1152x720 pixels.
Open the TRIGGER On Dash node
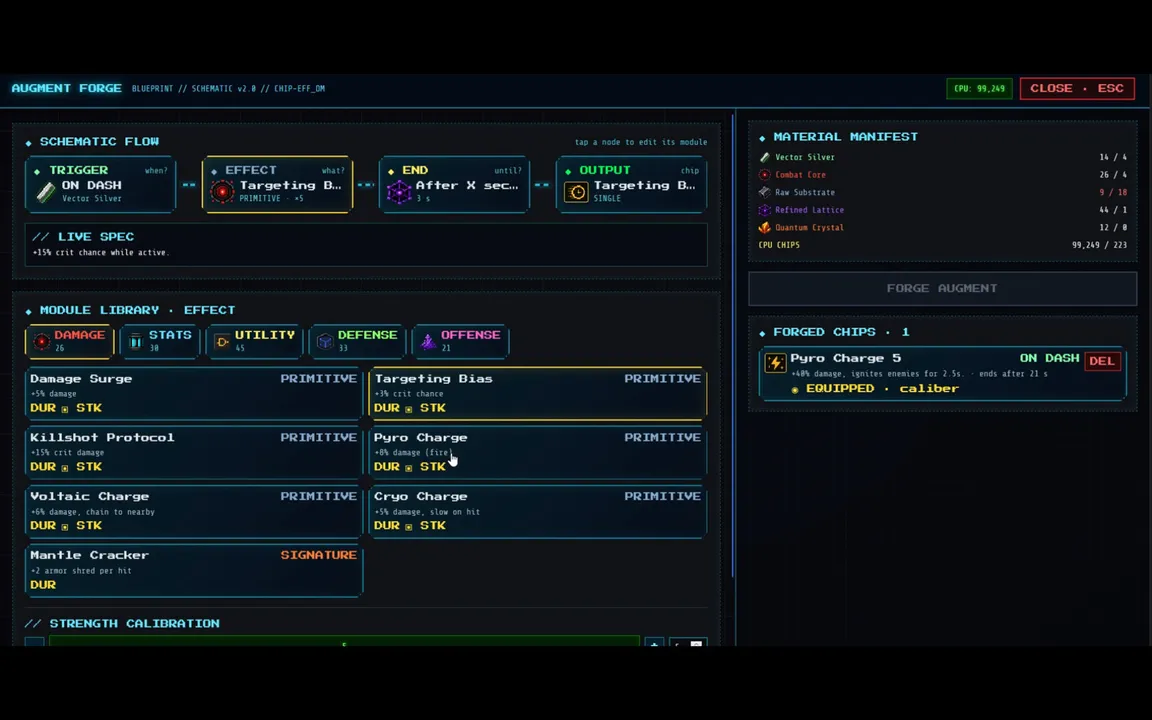(101, 184)
